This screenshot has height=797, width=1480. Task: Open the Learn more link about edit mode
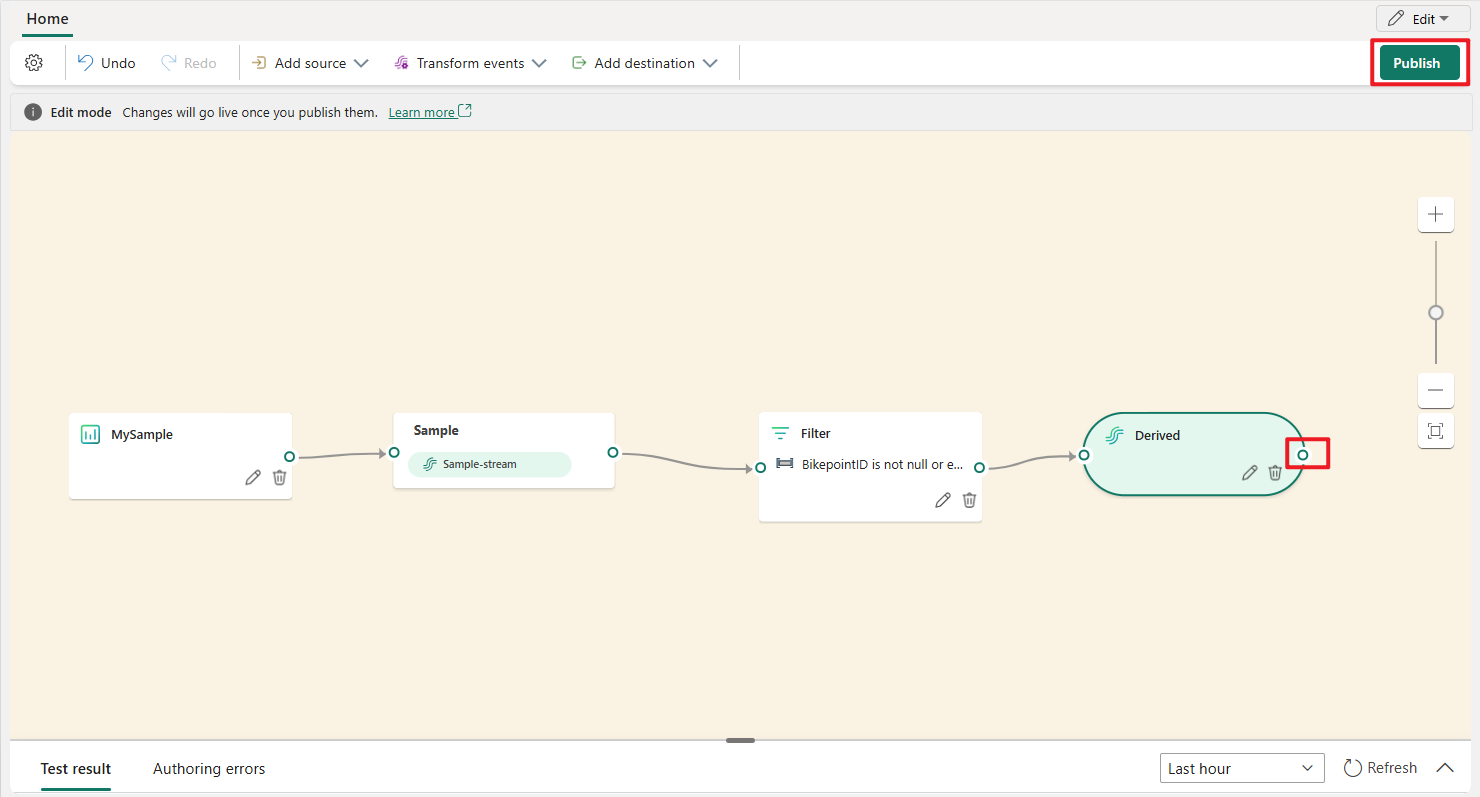click(423, 111)
